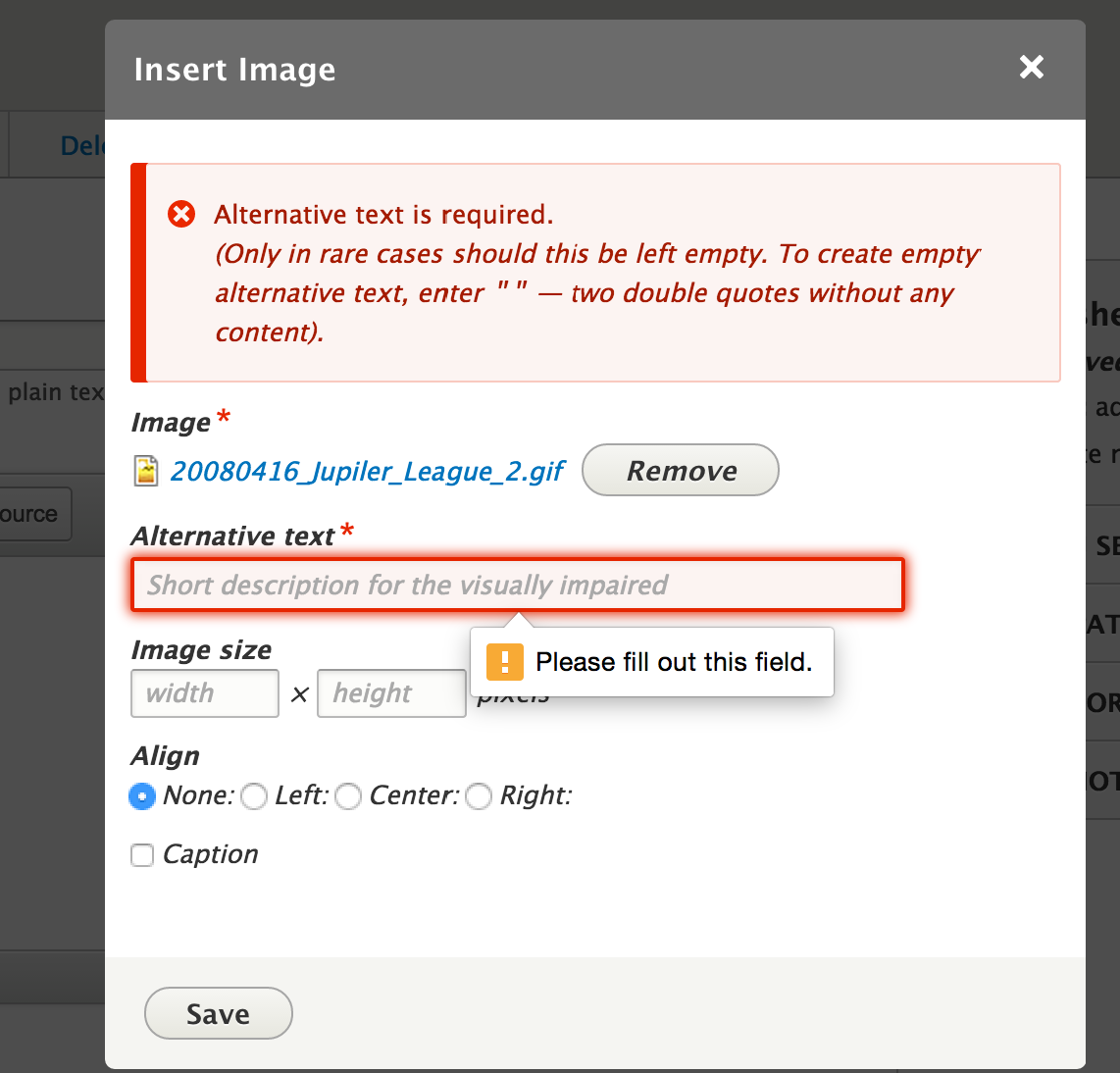Close the Insert Image dialog
This screenshot has width=1120, height=1073.
[x=1031, y=68]
